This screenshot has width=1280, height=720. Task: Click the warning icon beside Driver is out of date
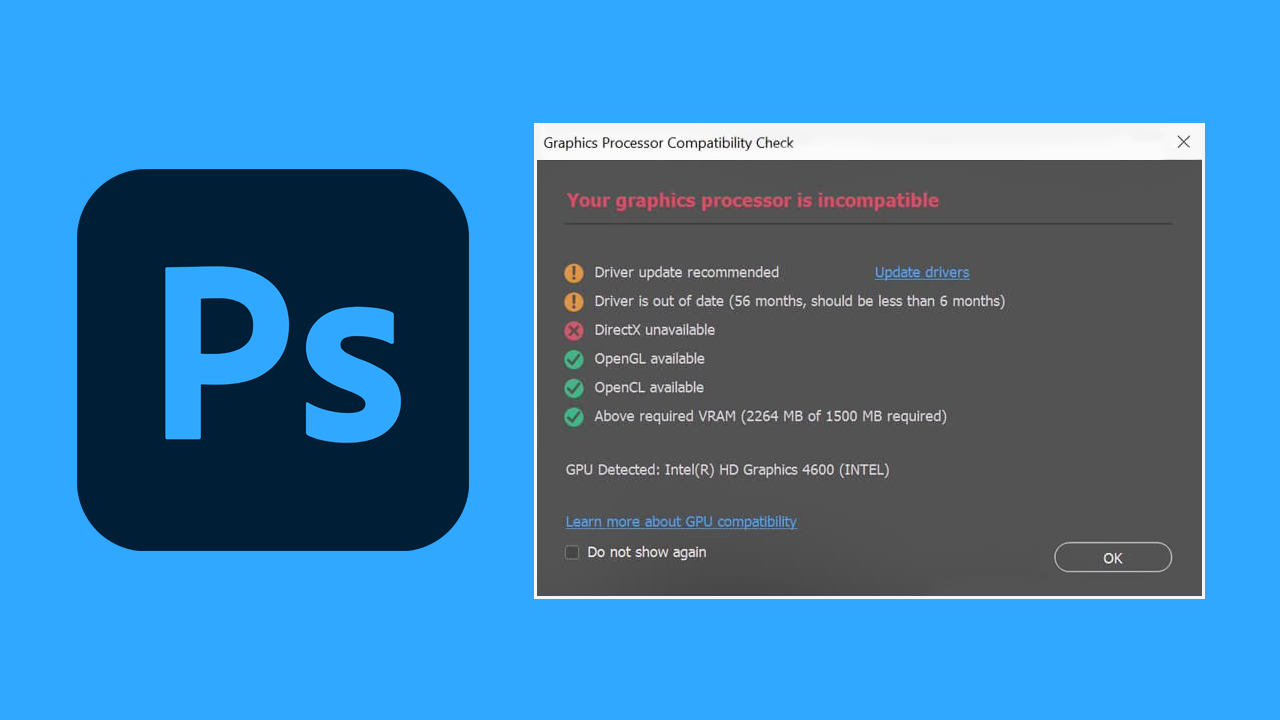(574, 301)
